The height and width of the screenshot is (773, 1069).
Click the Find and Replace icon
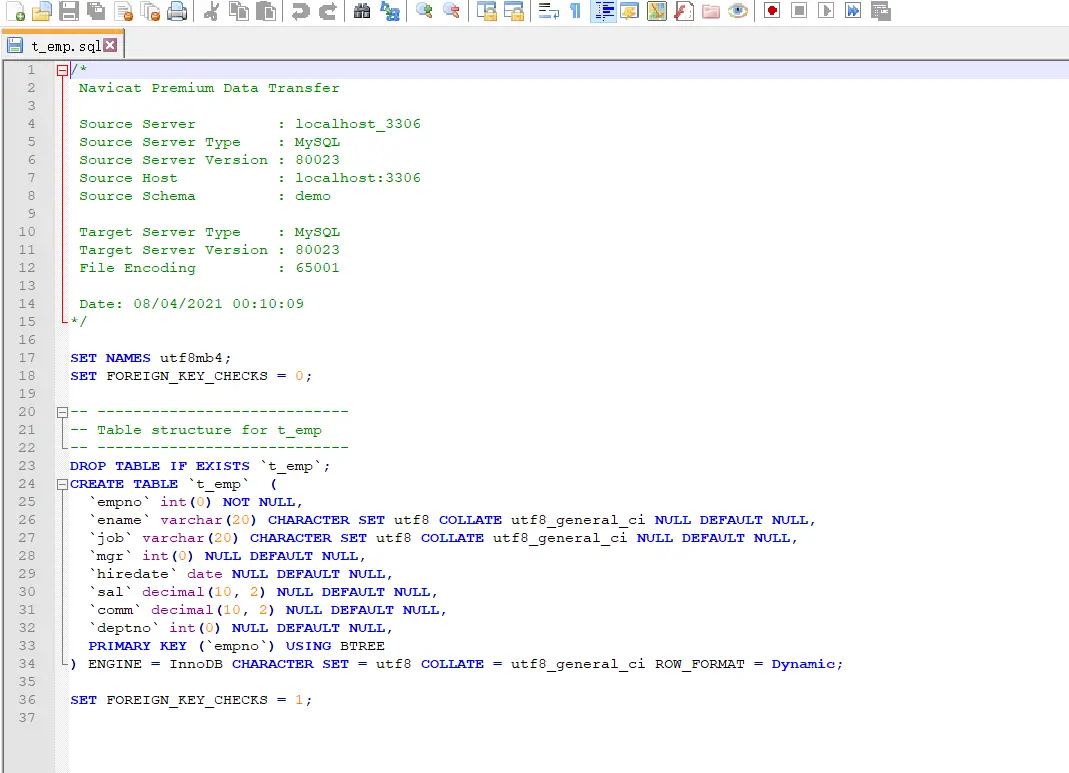pos(390,11)
